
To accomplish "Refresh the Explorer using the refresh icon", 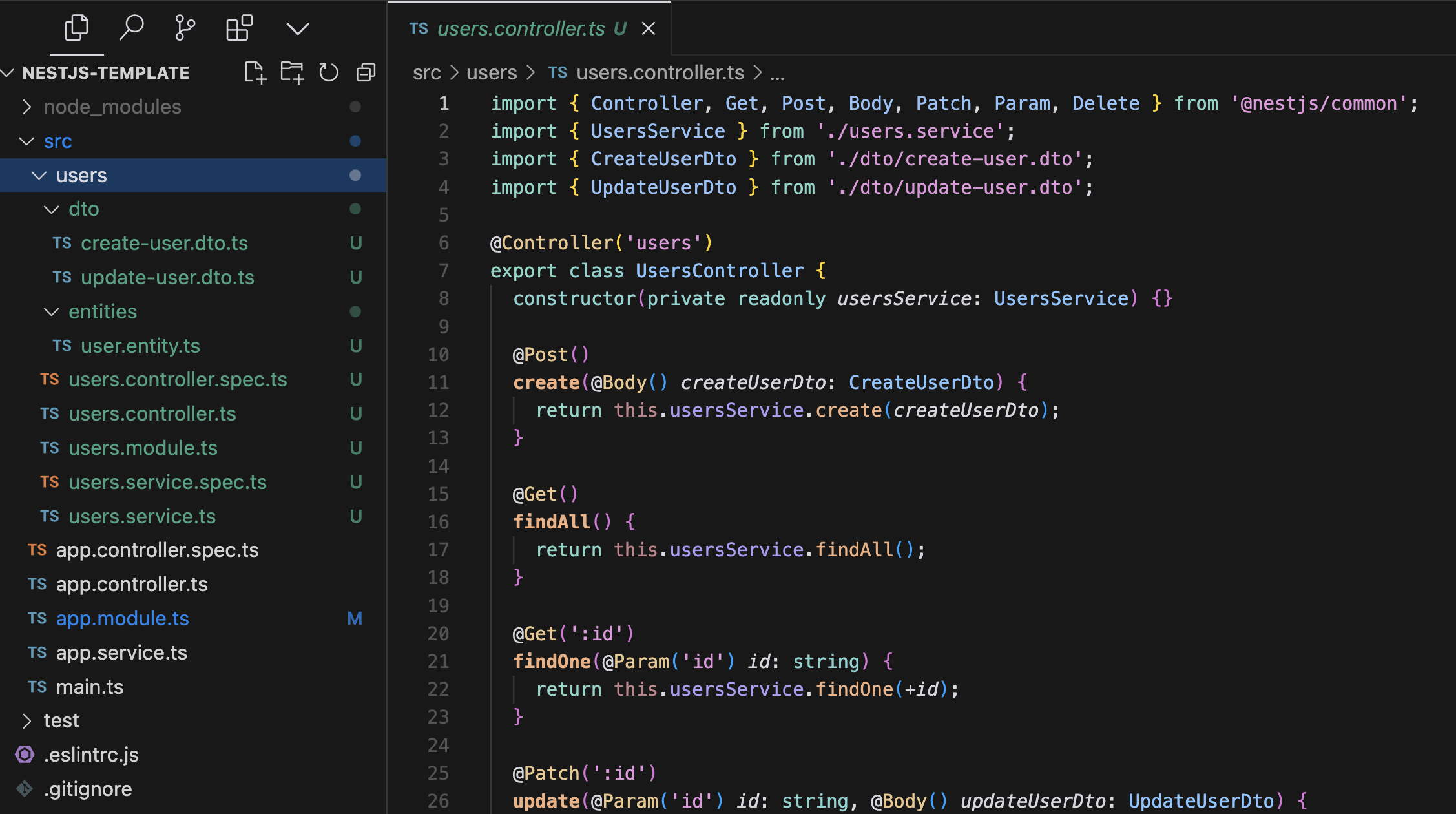I will pyautogui.click(x=329, y=72).
